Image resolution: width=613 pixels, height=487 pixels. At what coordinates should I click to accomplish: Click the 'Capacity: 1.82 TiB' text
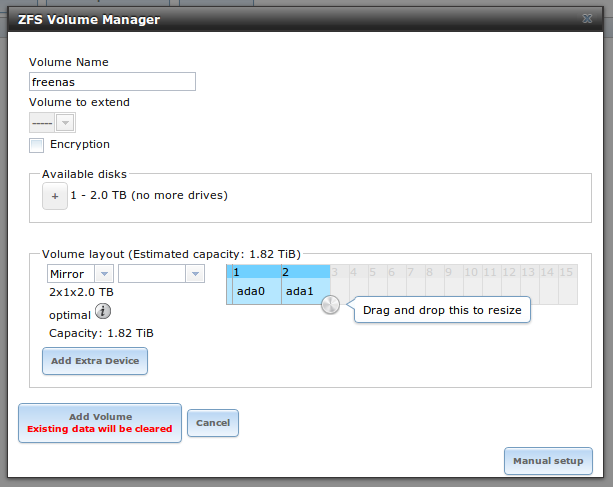point(101,333)
